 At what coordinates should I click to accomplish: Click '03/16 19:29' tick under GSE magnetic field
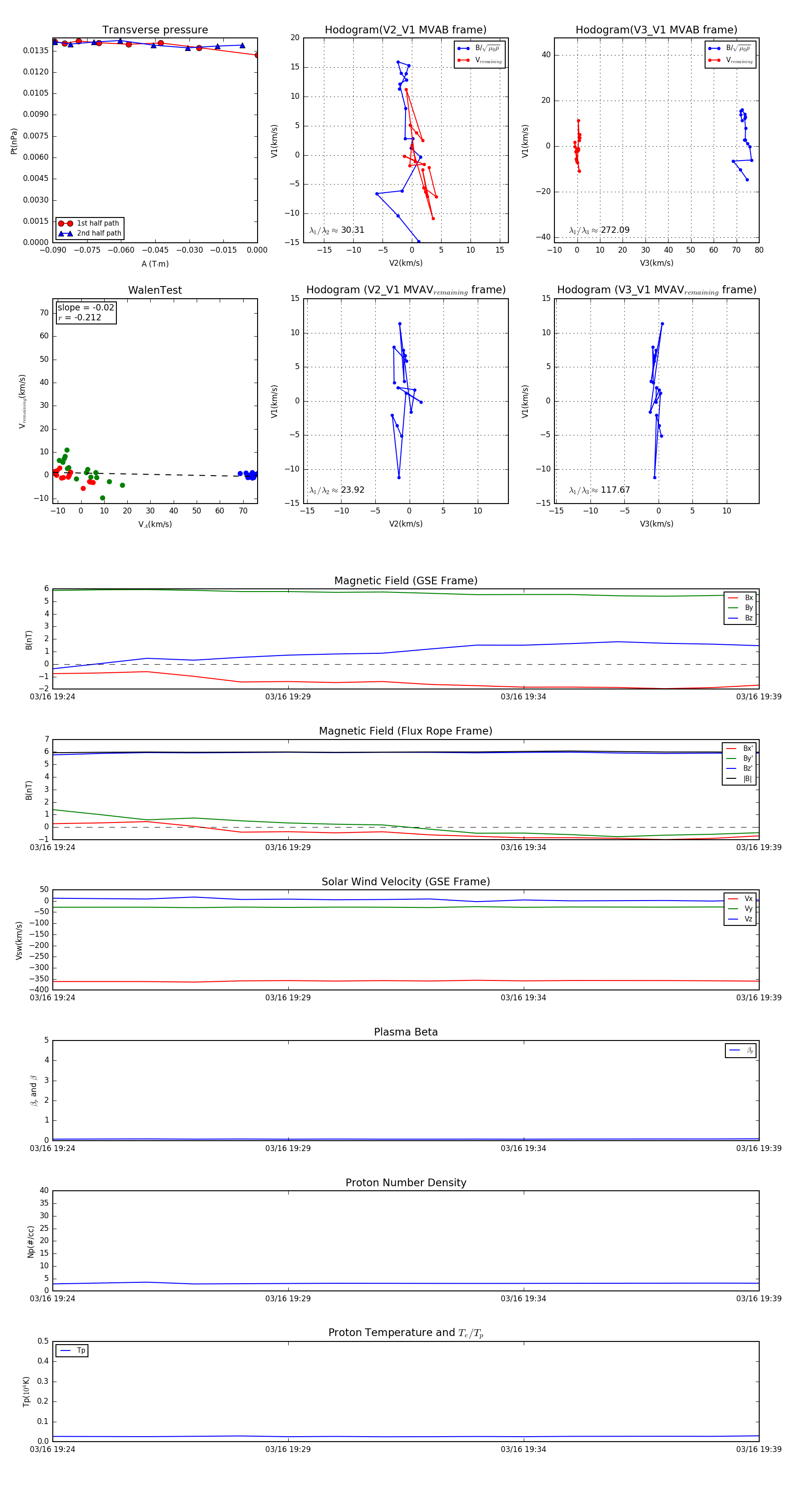point(288,697)
